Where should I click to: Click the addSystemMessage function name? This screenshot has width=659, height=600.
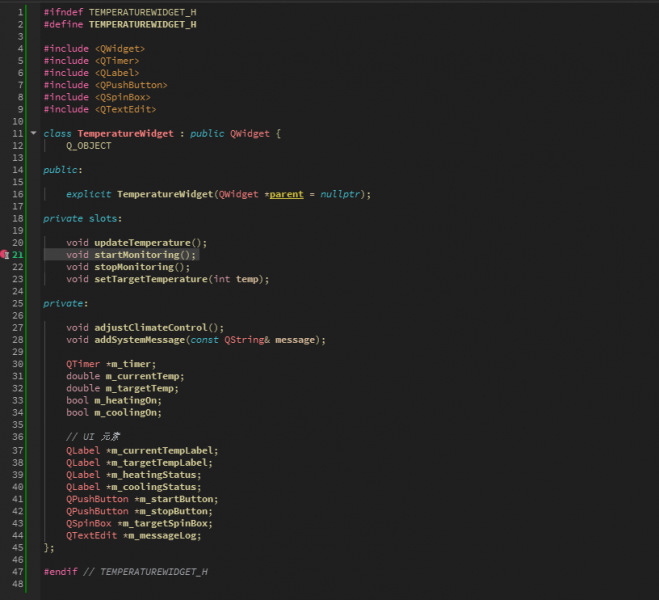click(140, 340)
